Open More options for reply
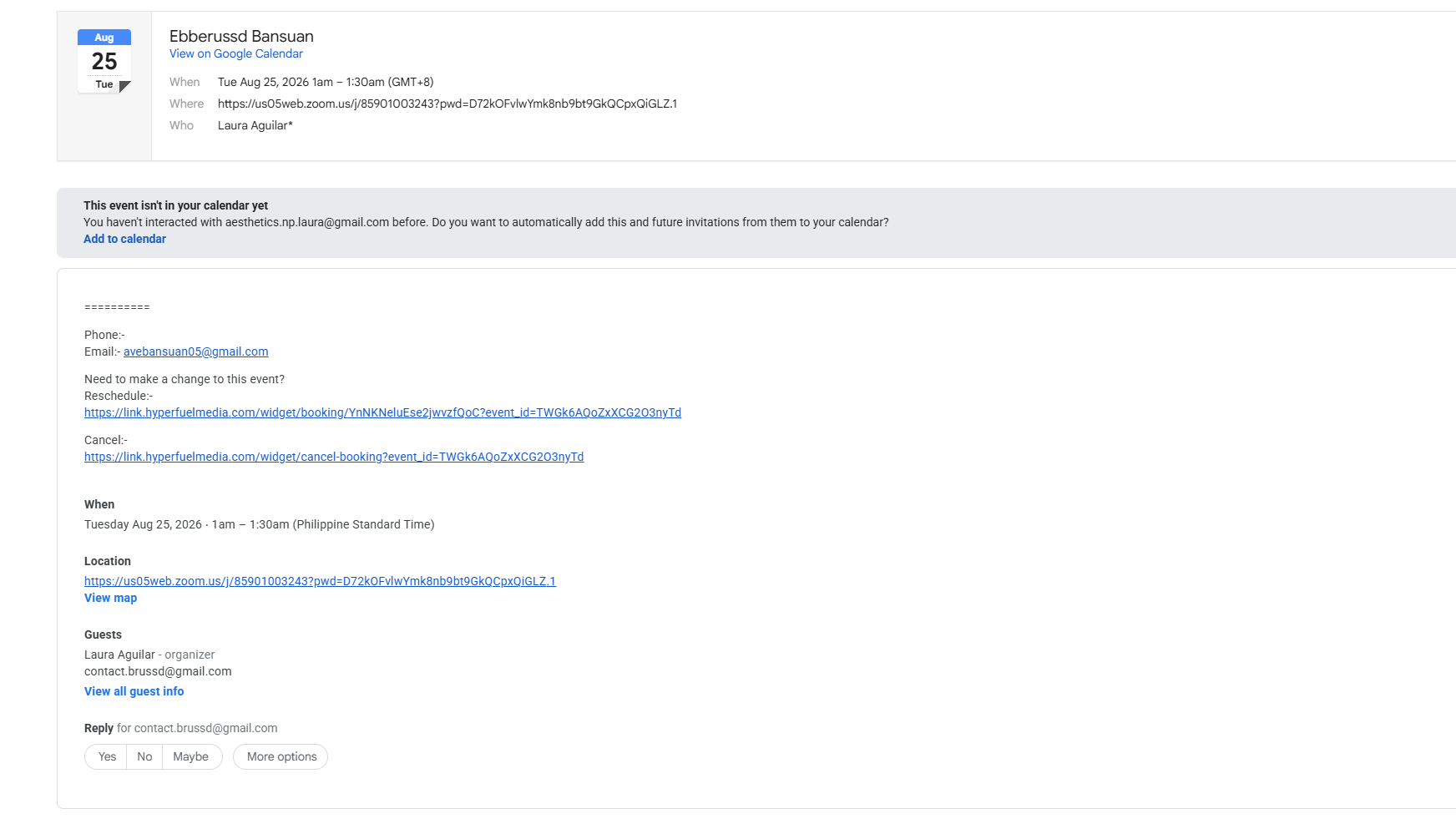This screenshot has width=1456, height=819. pyautogui.click(x=281, y=756)
